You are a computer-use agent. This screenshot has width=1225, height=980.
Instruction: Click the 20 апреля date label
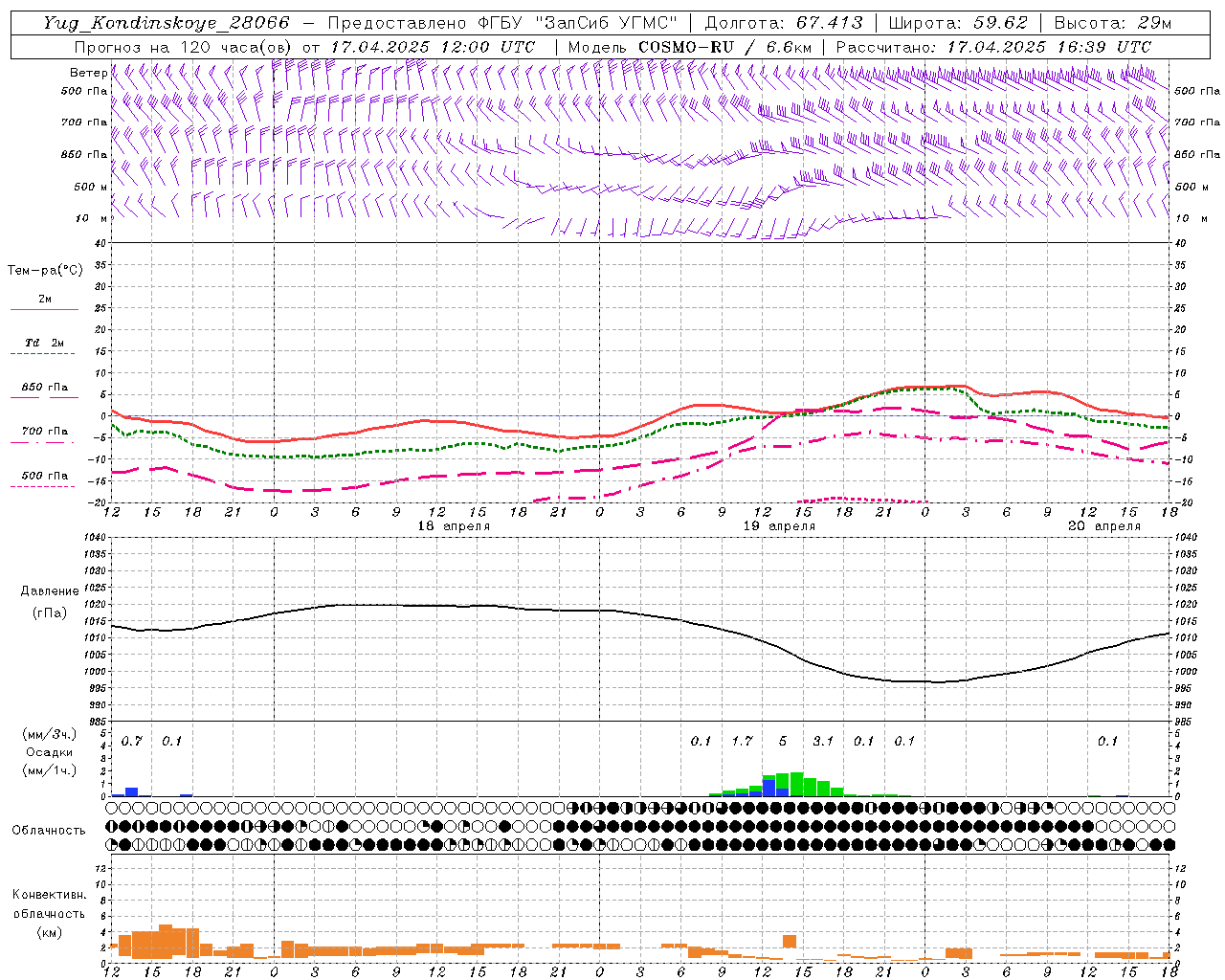coord(1104,526)
